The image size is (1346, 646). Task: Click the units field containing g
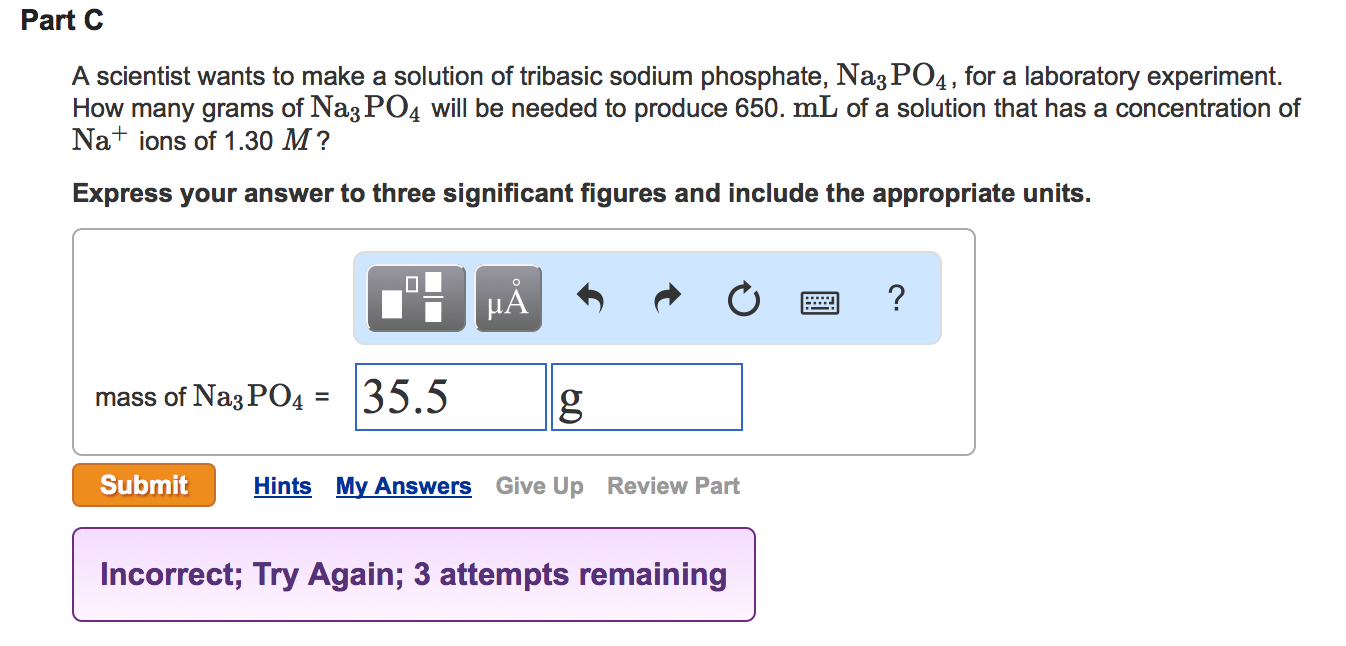pyautogui.click(x=646, y=396)
